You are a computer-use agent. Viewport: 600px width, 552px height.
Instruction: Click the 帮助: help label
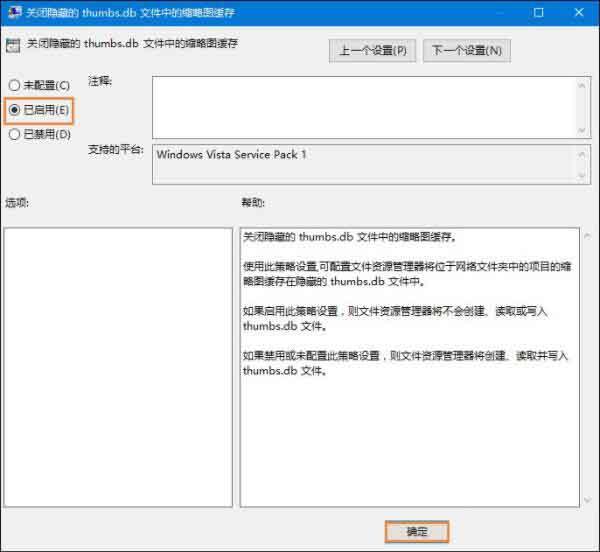(253, 202)
